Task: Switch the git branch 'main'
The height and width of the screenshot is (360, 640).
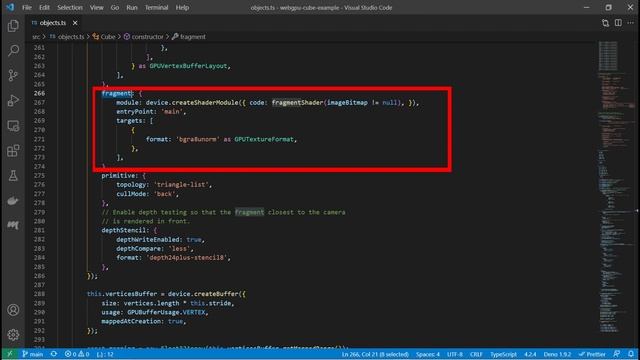Action: click(33, 354)
